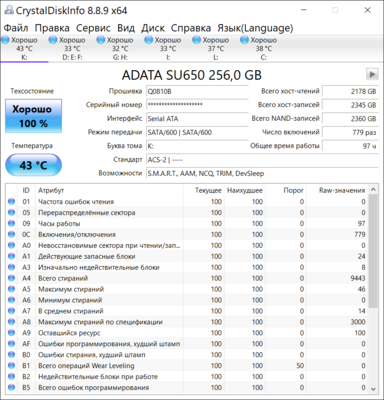Select the Перераспределённые сектора attribute text

(x=87, y=213)
